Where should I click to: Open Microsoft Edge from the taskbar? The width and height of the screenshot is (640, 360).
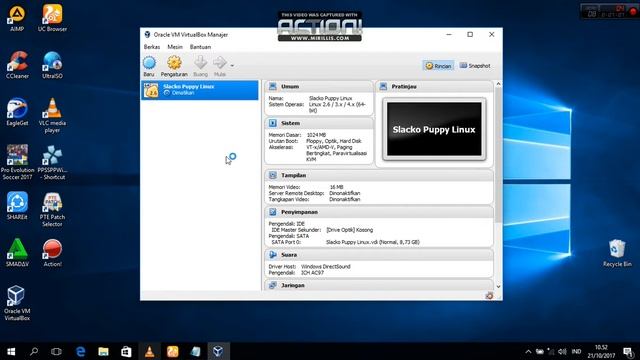pos(80,351)
